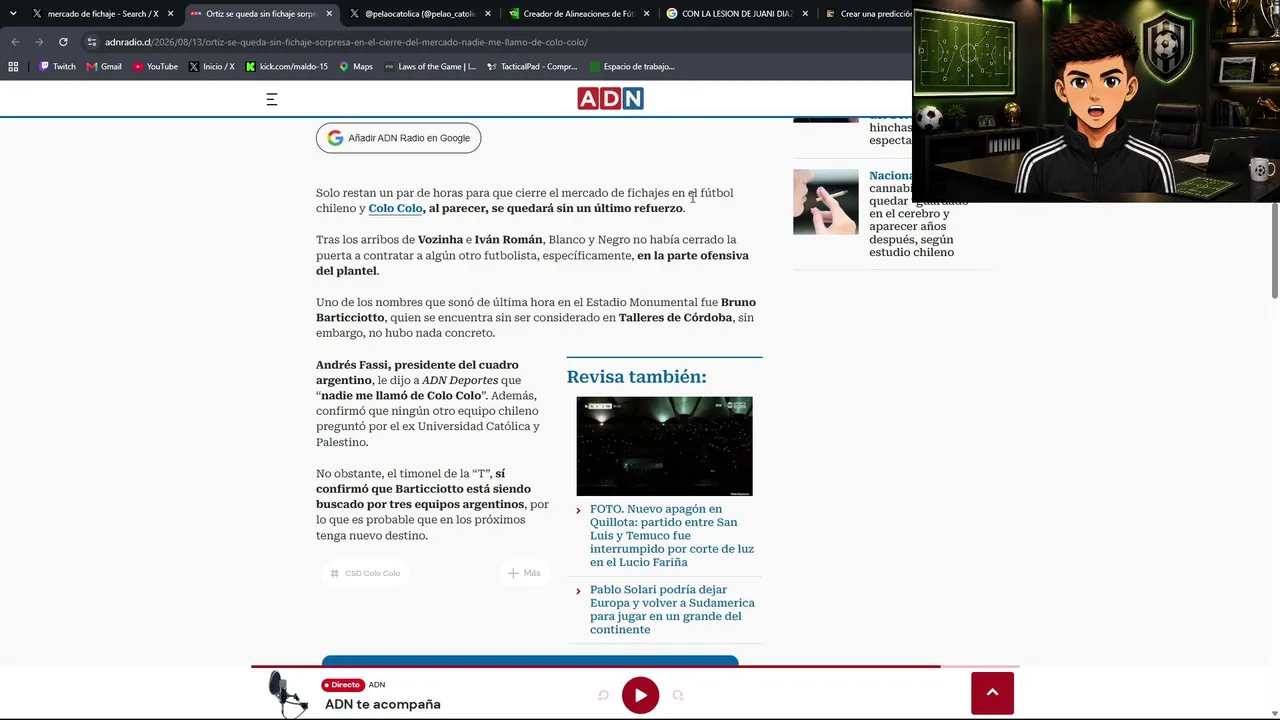Open the Gmail bookmark
The image size is (1280, 720).
(104, 67)
